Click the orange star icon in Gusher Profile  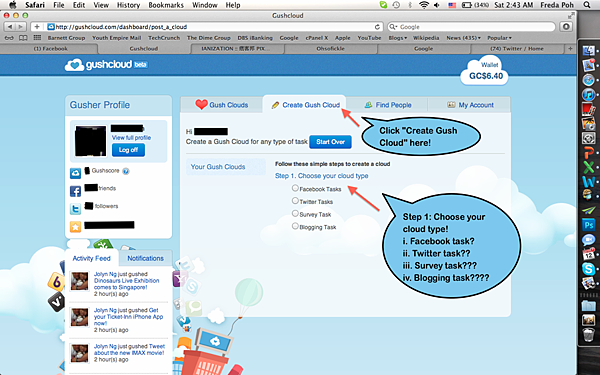click(75, 227)
